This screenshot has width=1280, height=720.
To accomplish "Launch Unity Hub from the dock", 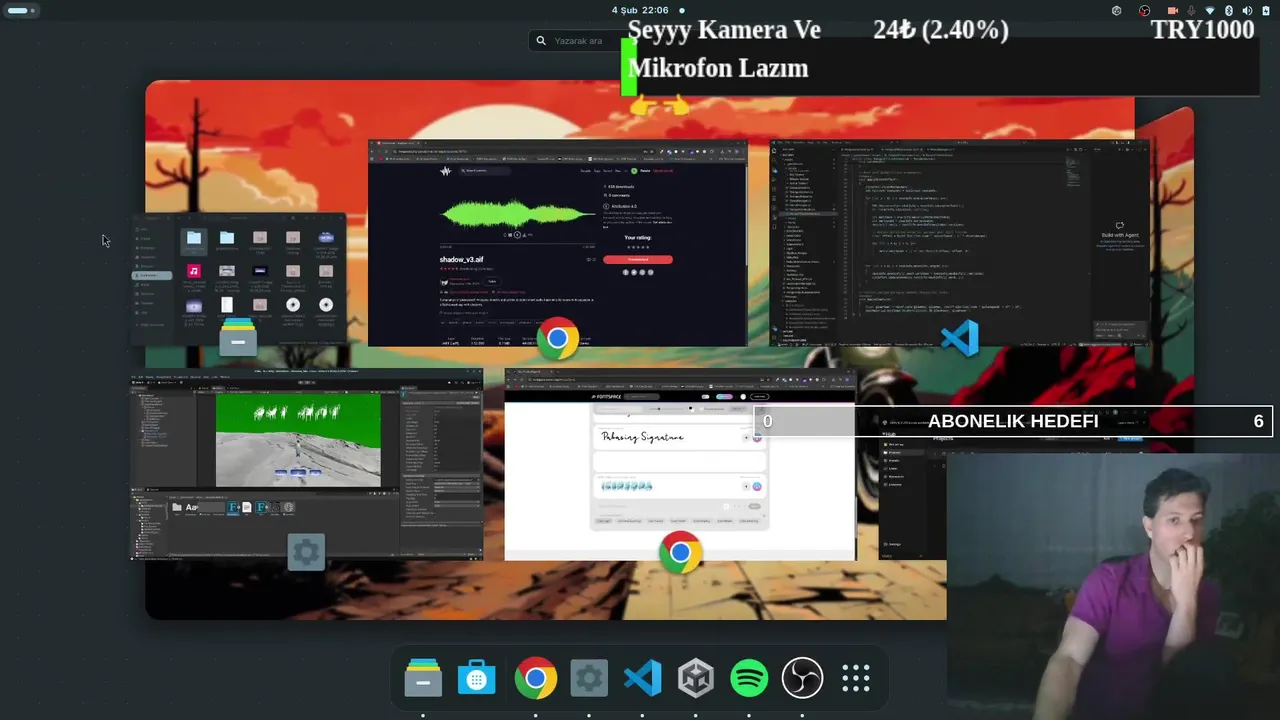I will 696,679.
